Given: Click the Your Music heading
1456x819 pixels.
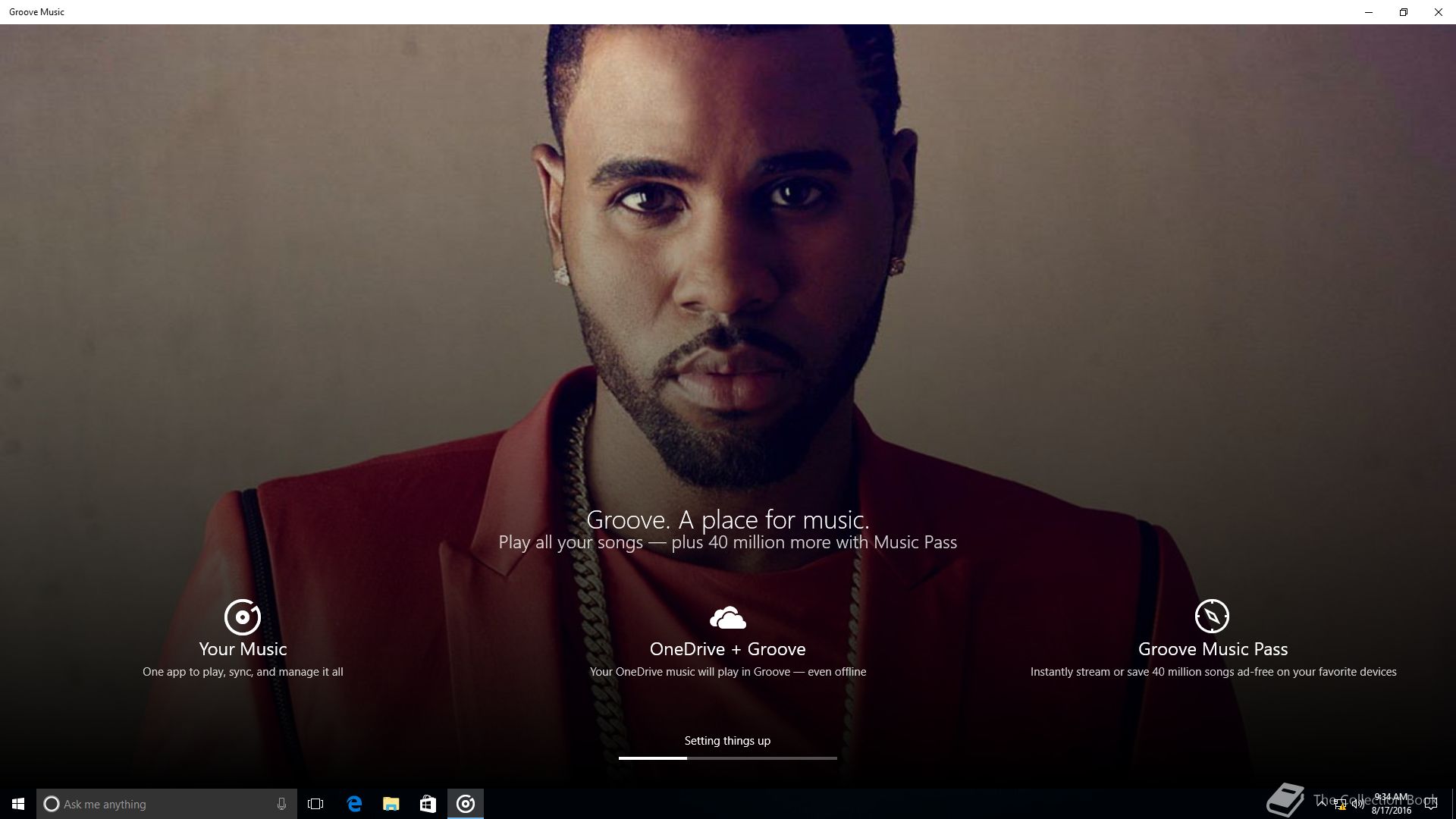Looking at the screenshot, I should [x=243, y=649].
